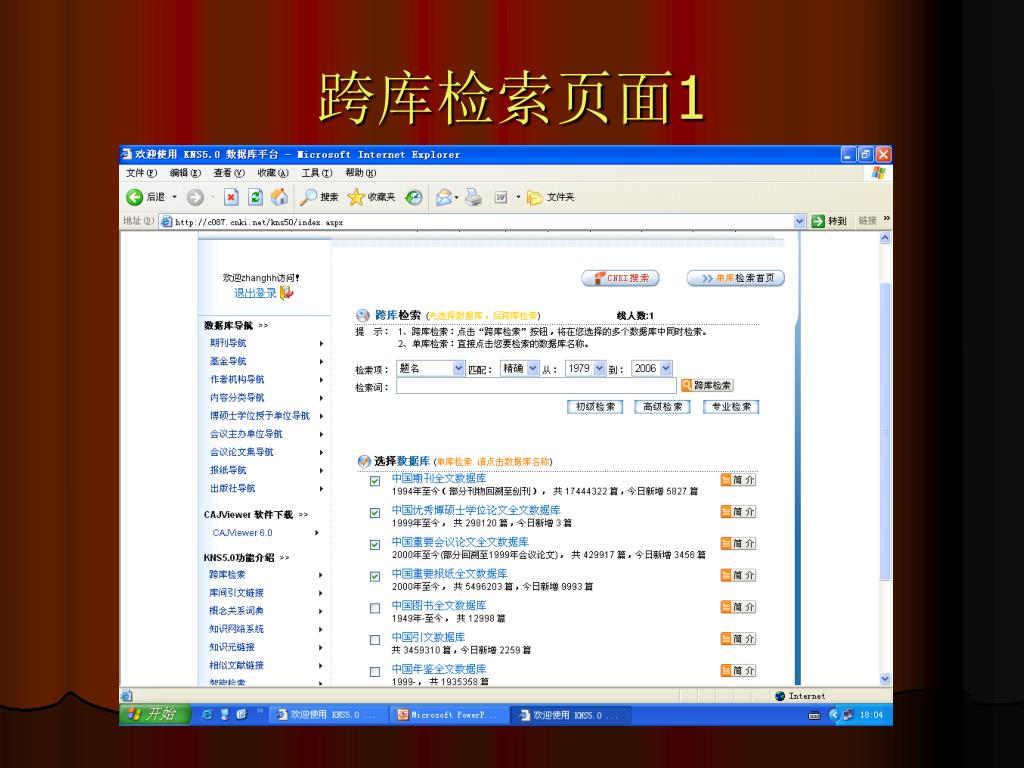This screenshot has height=768, width=1024.
Task: Check 中国年鉴全文数据库 checkbox
Action: [x=375, y=672]
